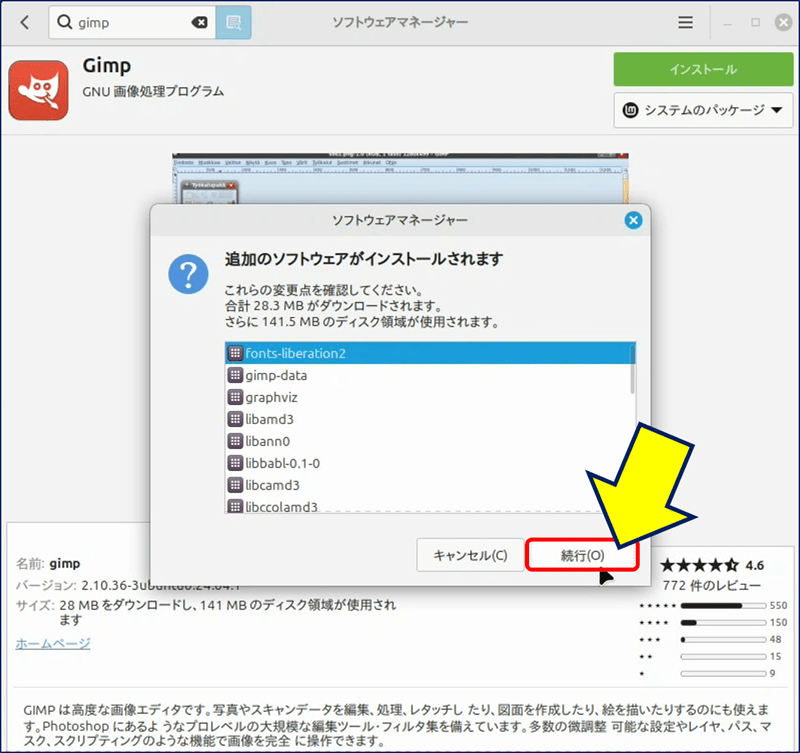Select fonts-liberation2 in the package list
The width and height of the screenshot is (800, 753).
[x=430, y=353]
